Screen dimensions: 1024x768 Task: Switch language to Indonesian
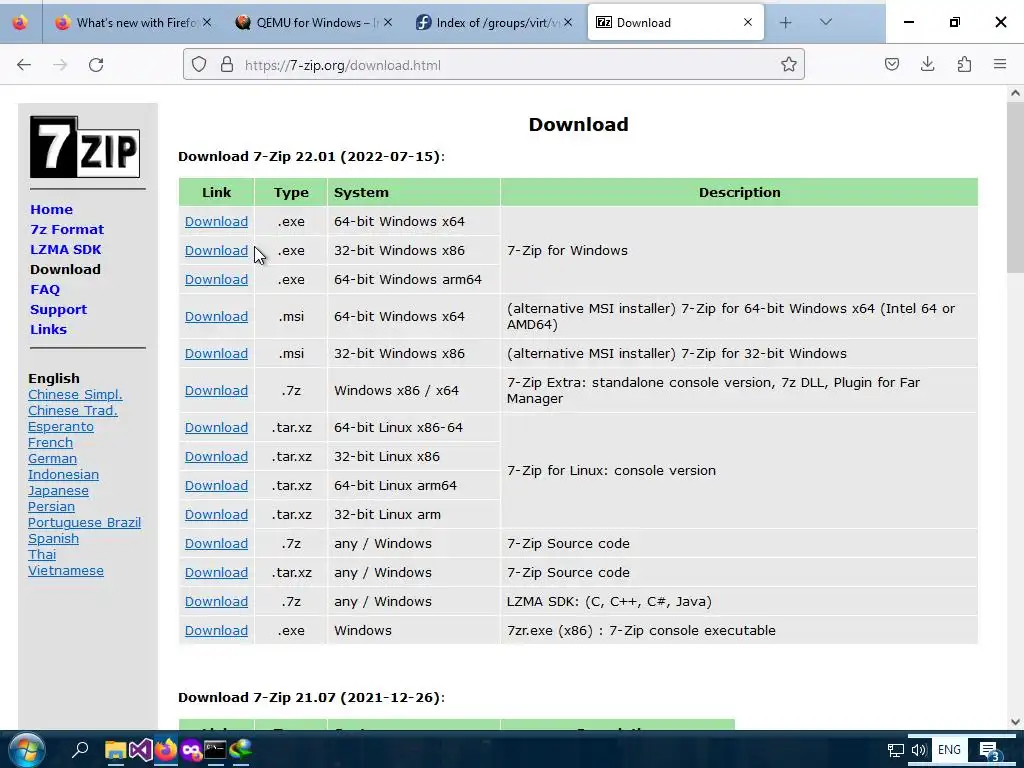63,475
